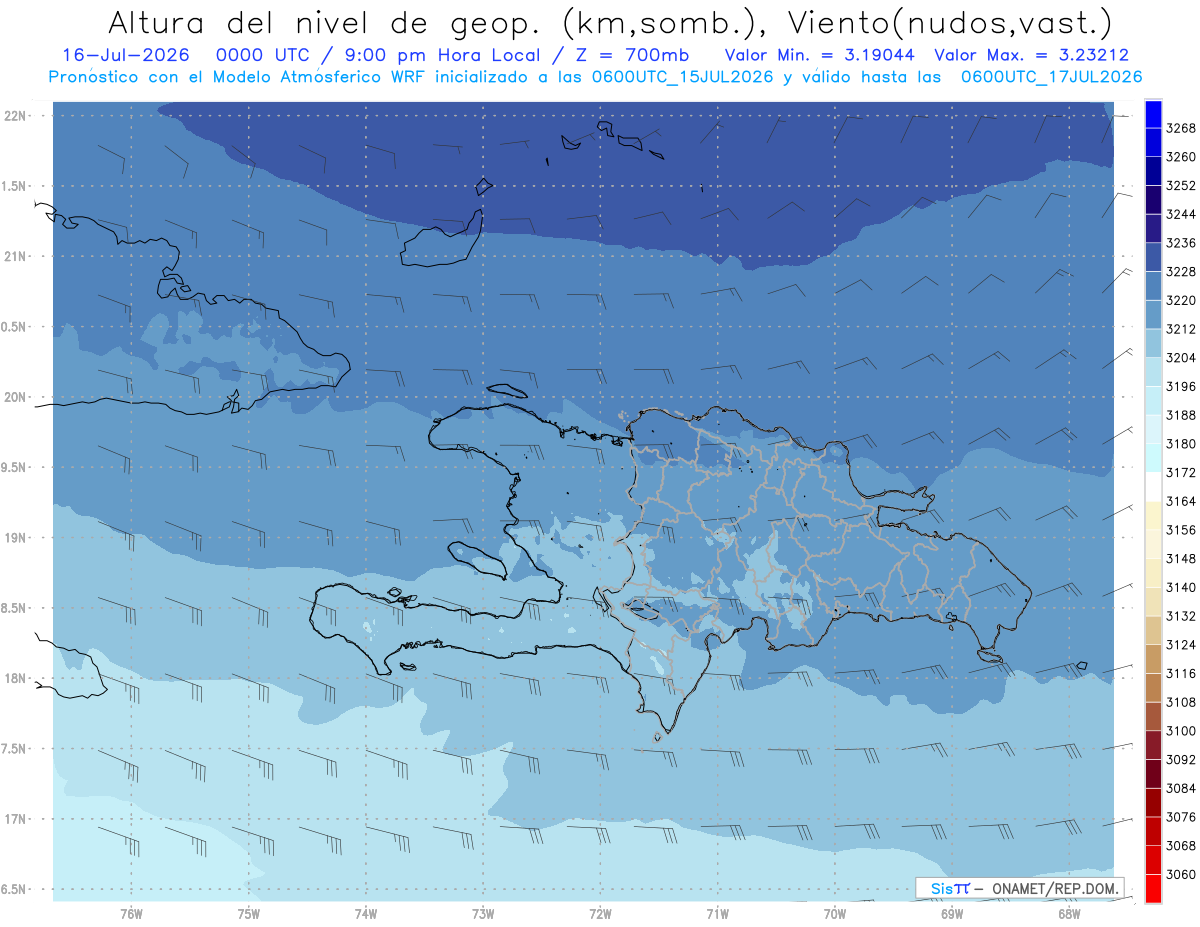Click the color bar segment between 3212 and 3204
The height and width of the screenshot is (927, 1200).
(1152, 343)
